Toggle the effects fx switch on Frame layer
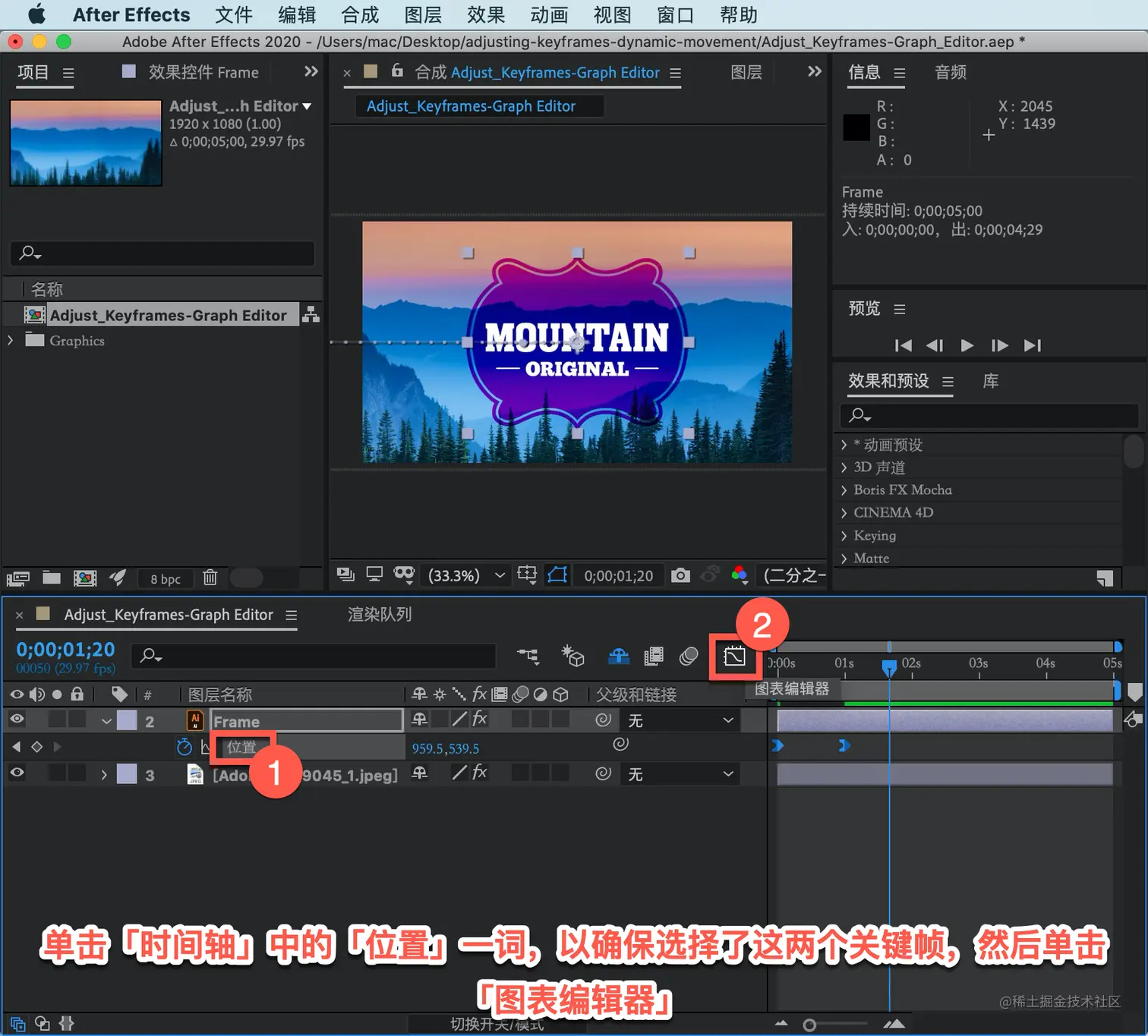The width and height of the screenshot is (1148, 1036). tap(479, 719)
